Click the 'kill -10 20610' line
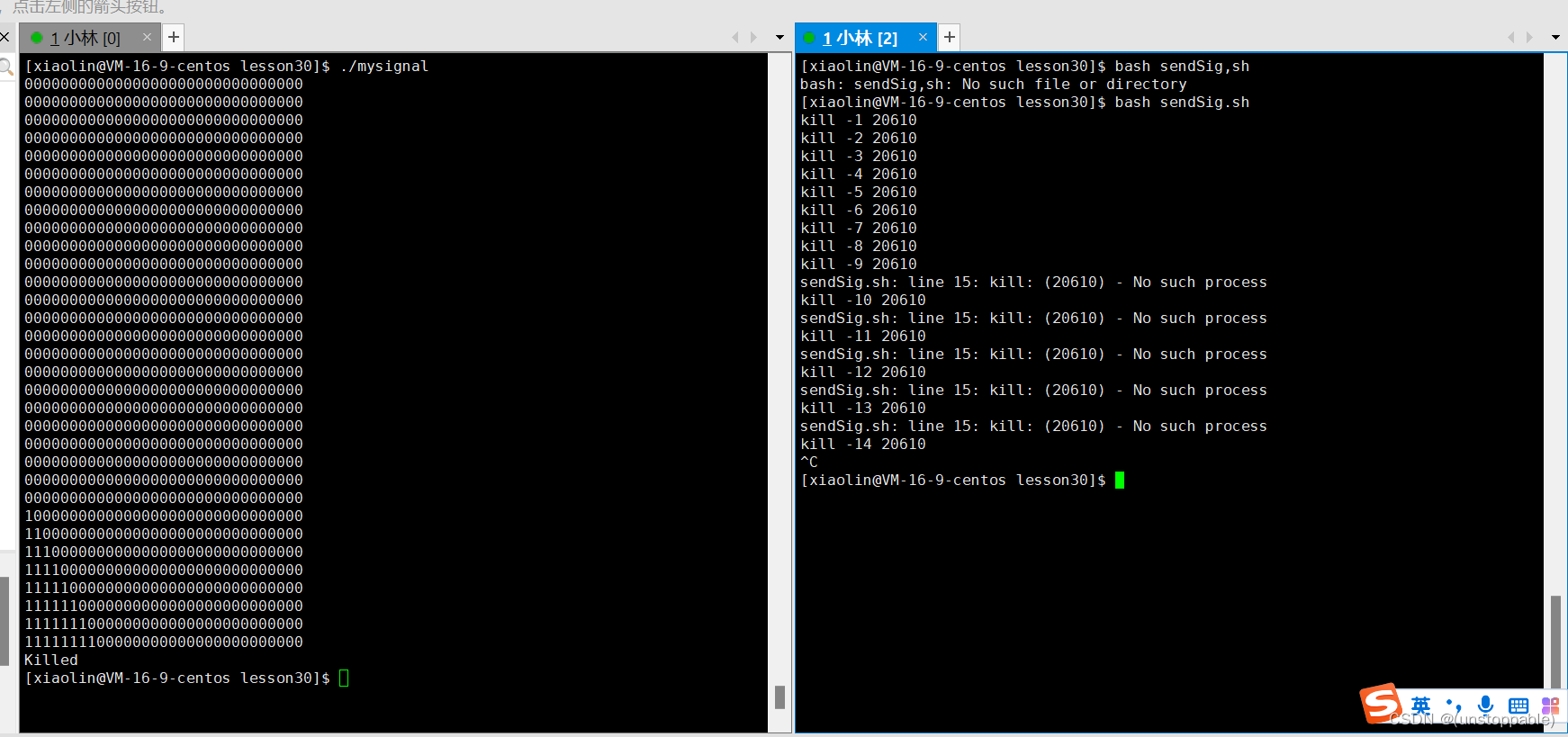This screenshot has height=737, width=1568. pyautogui.click(x=863, y=300)
